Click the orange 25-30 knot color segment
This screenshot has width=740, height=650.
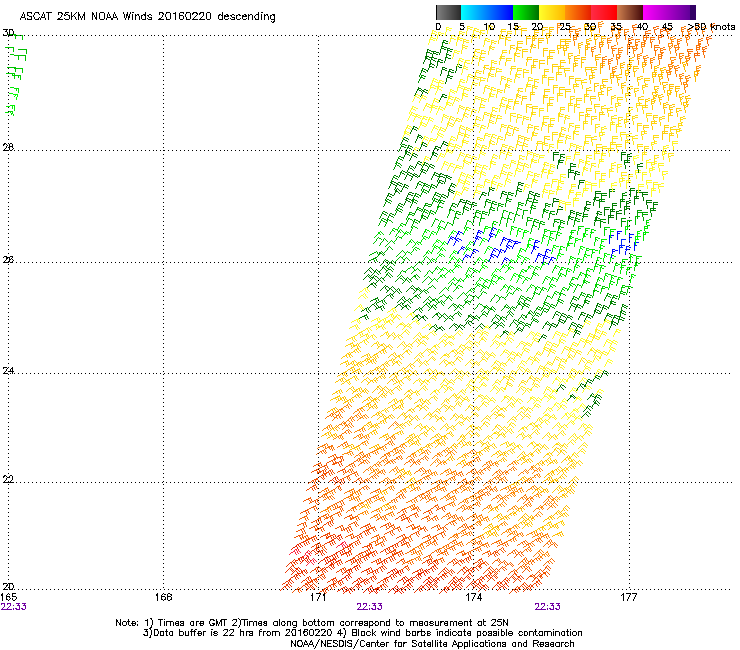(x=578, y=12)
